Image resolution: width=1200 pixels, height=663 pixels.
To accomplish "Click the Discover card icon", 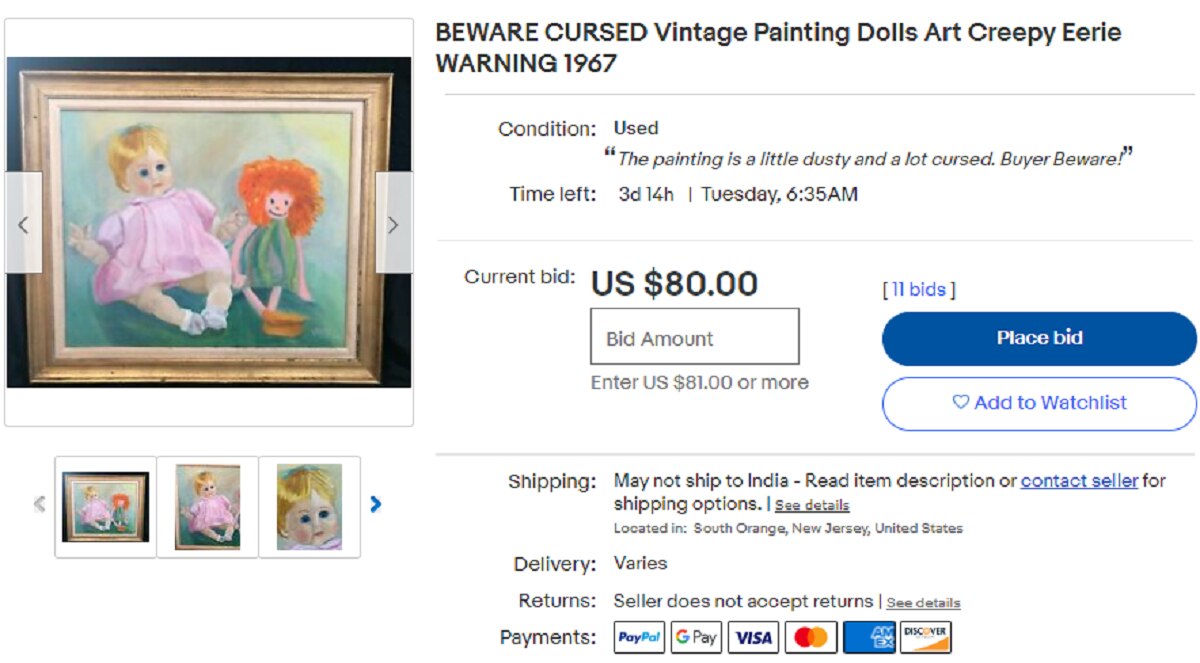I will (x=925, y=637).
